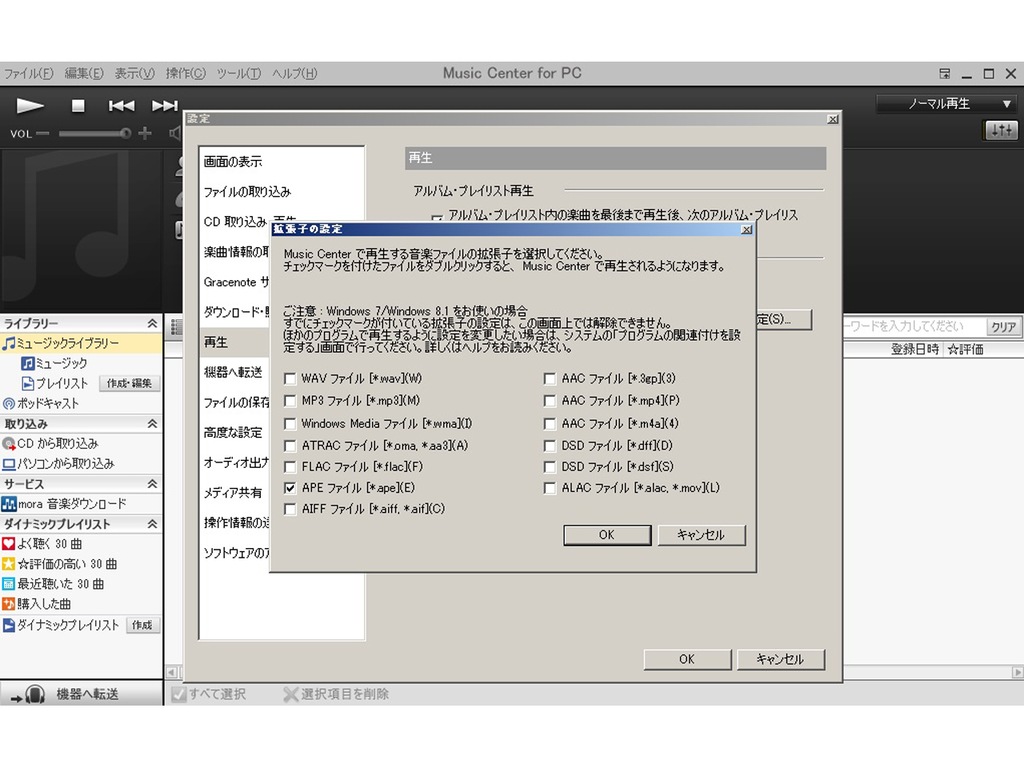Check the AIFF ファイル [*.aiff, *.aif] checkbox

291,509
